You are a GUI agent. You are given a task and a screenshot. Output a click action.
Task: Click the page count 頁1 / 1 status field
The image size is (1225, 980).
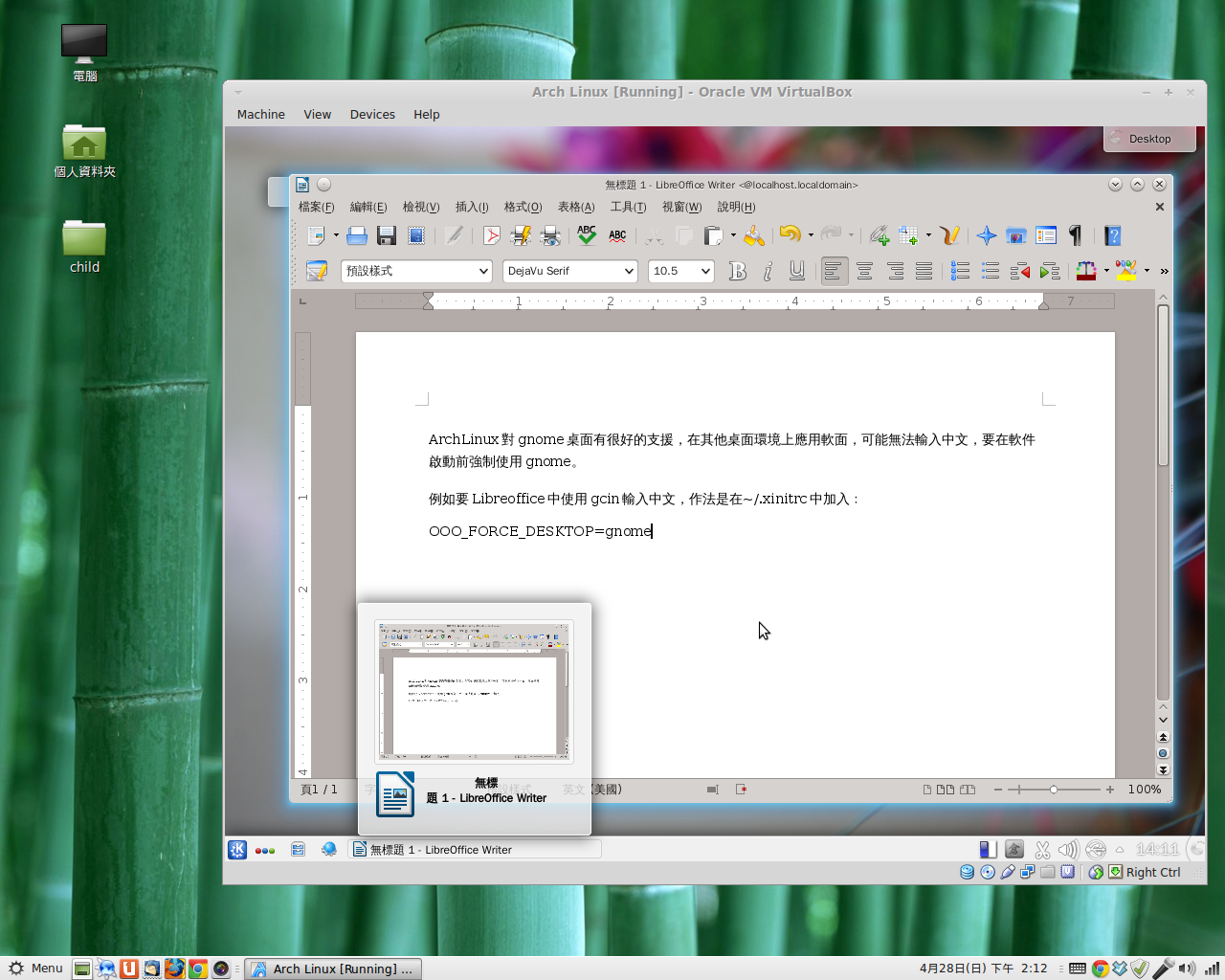pyautogui.click(x=319, y=790)
